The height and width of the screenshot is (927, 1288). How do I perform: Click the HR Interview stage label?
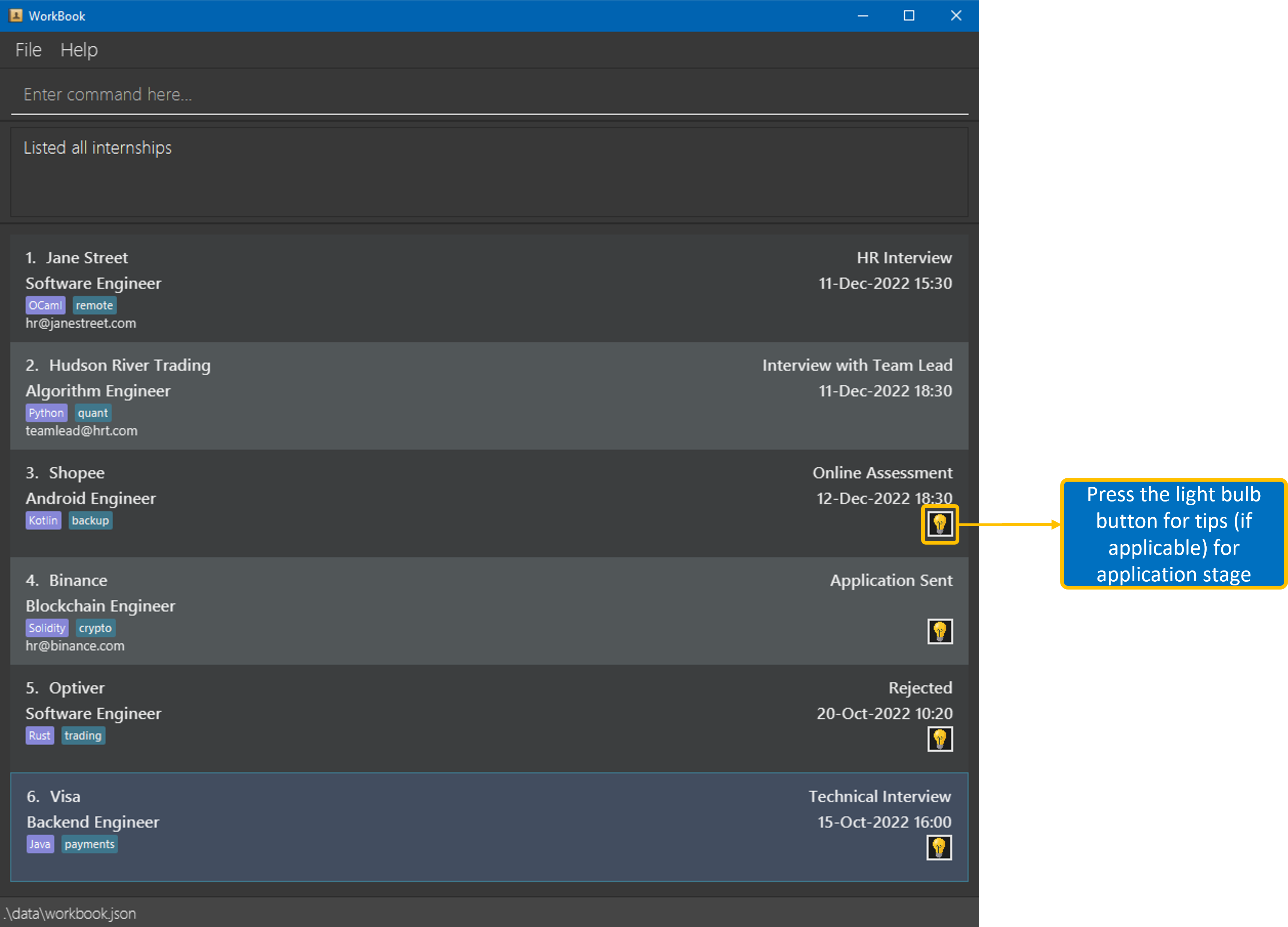pyautogui.click(x=904, y=258)
